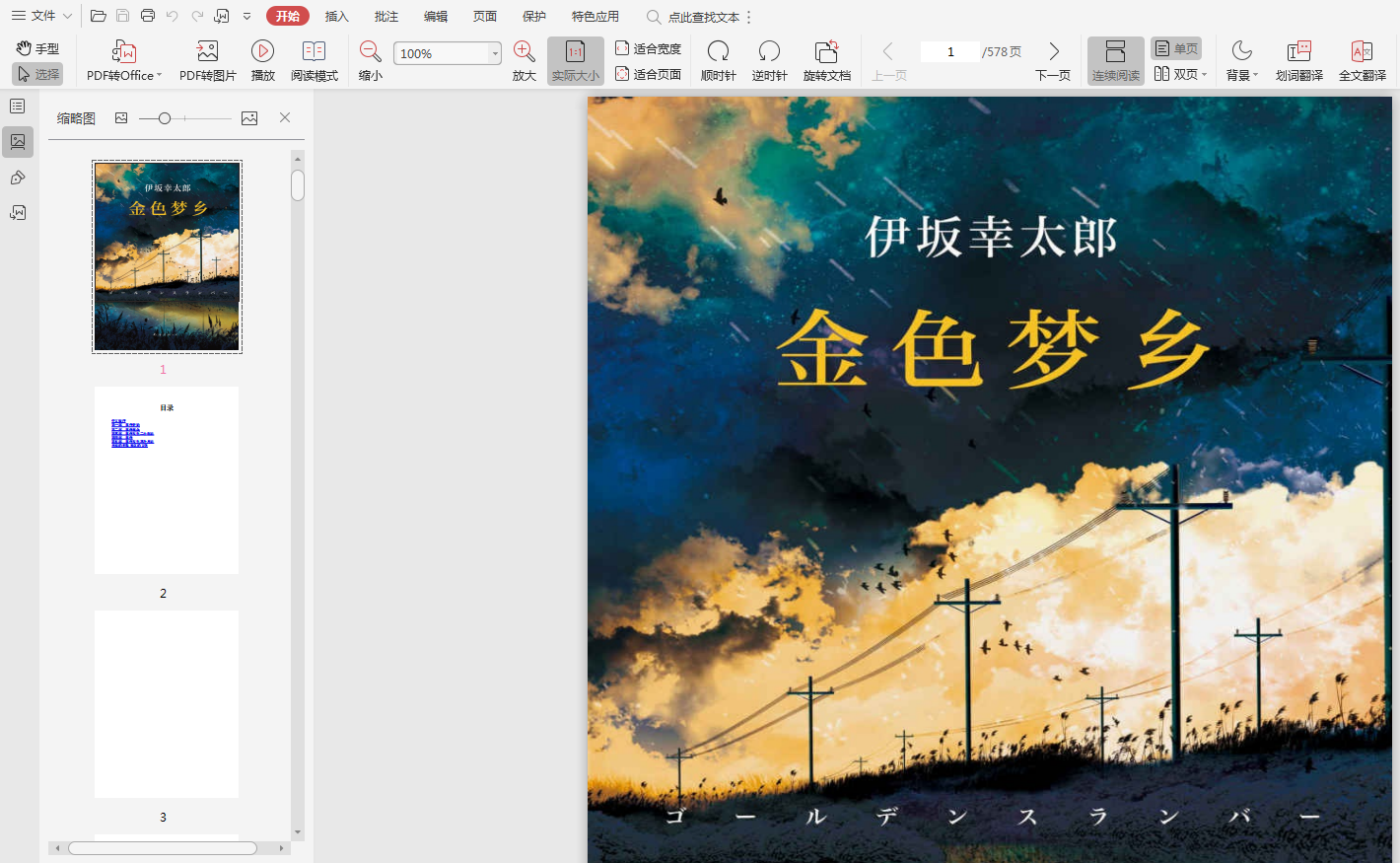Start the 播放 slideshow

(x=262, y=61)
